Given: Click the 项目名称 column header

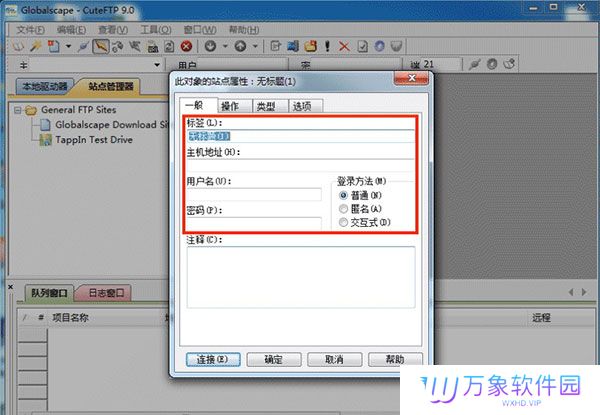Looking at the screenshot, I should coord(71,317).
